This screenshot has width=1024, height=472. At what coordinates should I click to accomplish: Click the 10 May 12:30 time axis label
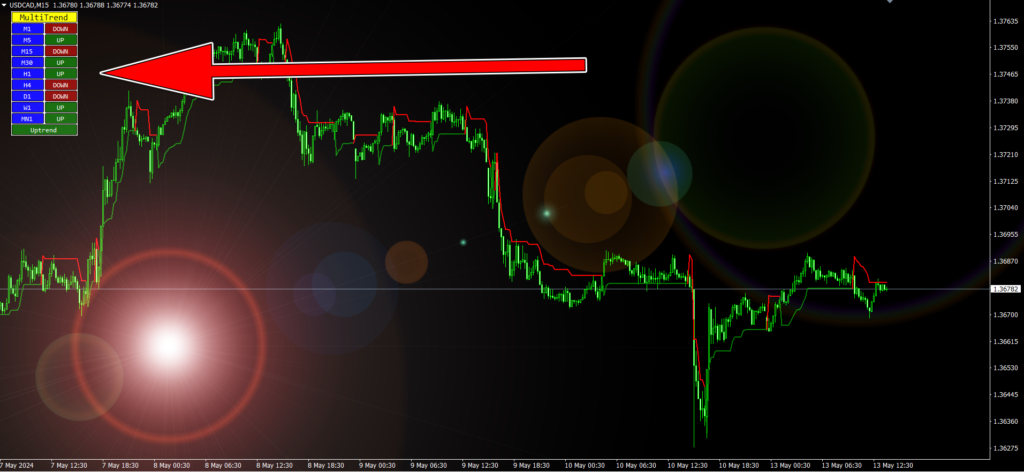[688, 465]
